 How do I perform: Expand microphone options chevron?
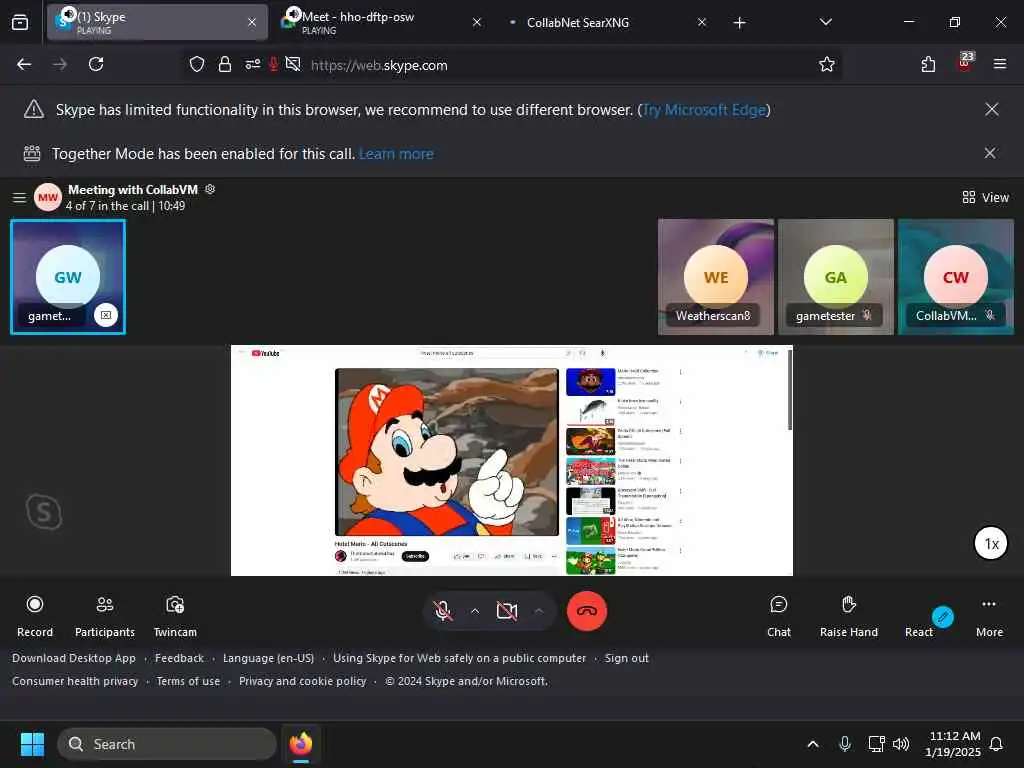coord(475,611)
